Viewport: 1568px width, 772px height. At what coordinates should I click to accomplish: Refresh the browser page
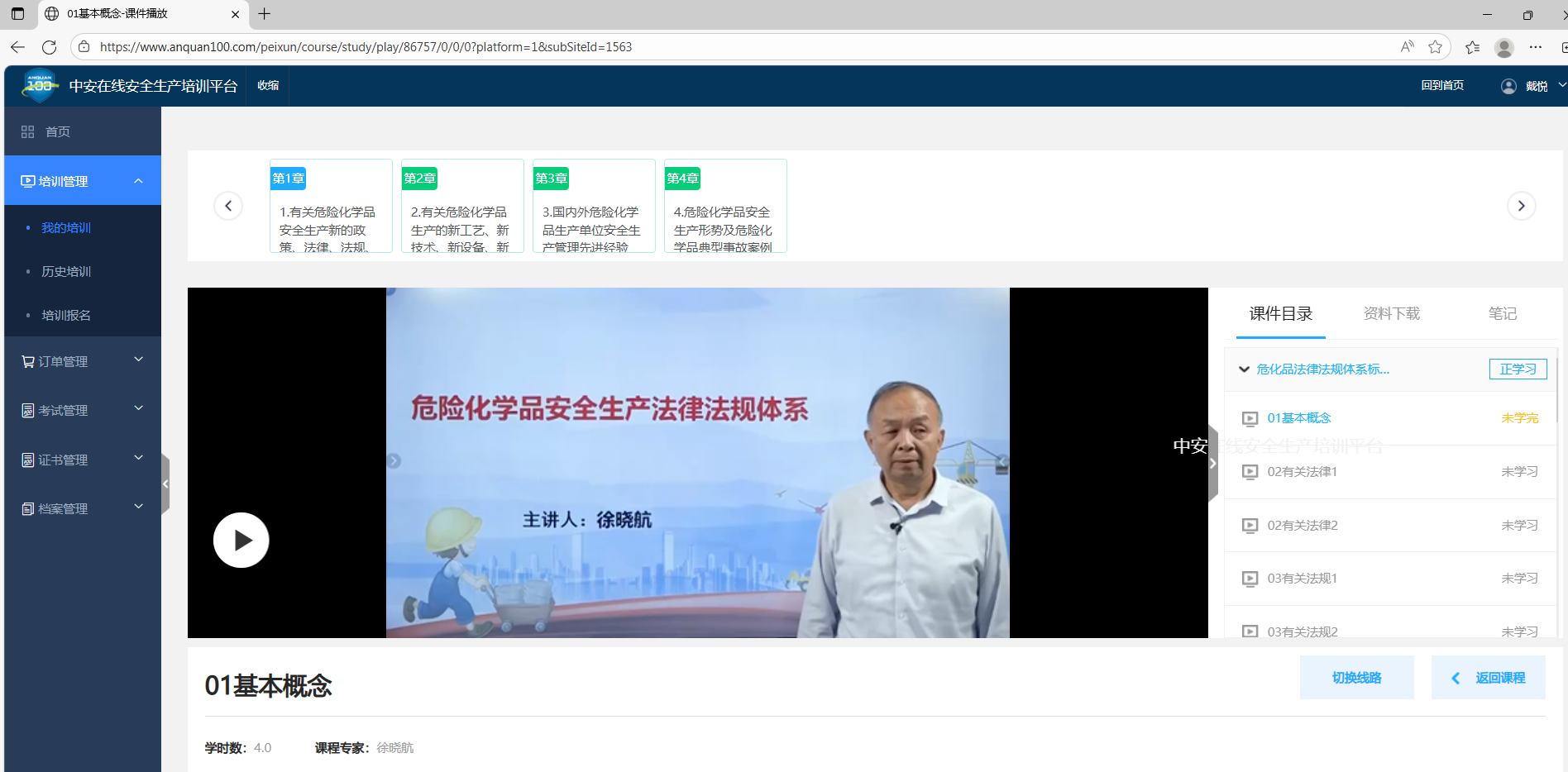coord(50,47)
